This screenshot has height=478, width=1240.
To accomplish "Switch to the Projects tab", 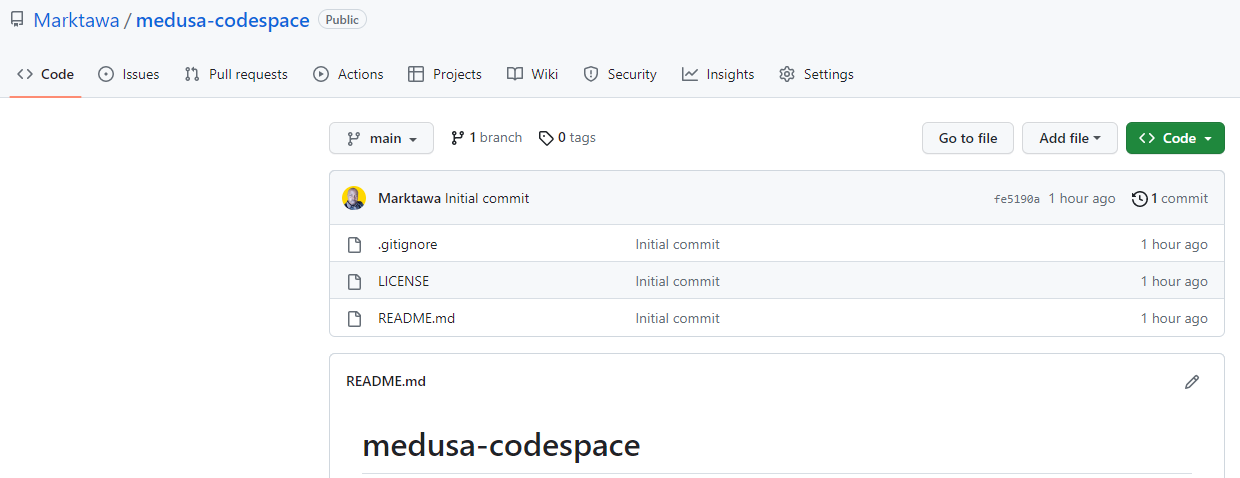I will tap(445, 74).
